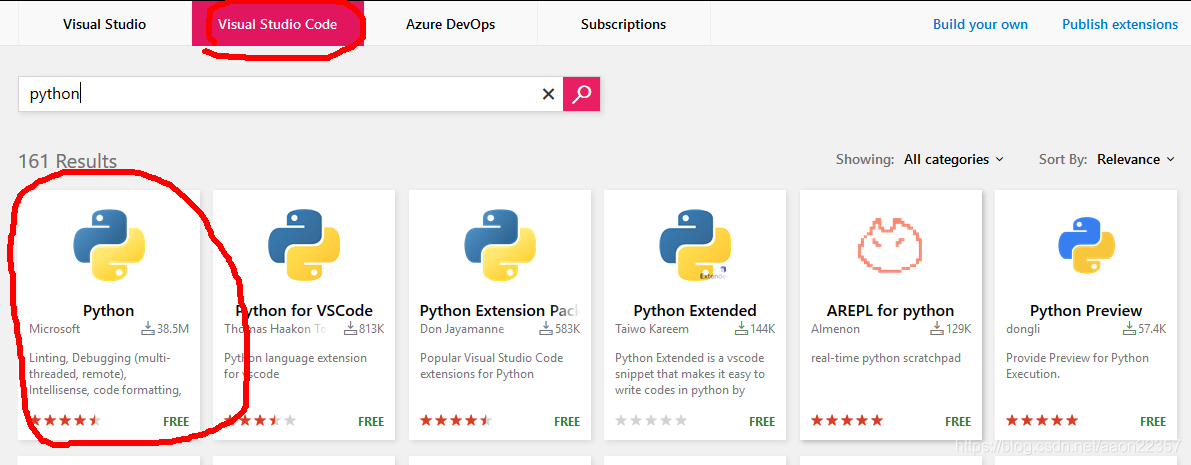Click the Python for VSCode logo
The height and width of the screenshot is (465, 1191).
coord(304,245)
